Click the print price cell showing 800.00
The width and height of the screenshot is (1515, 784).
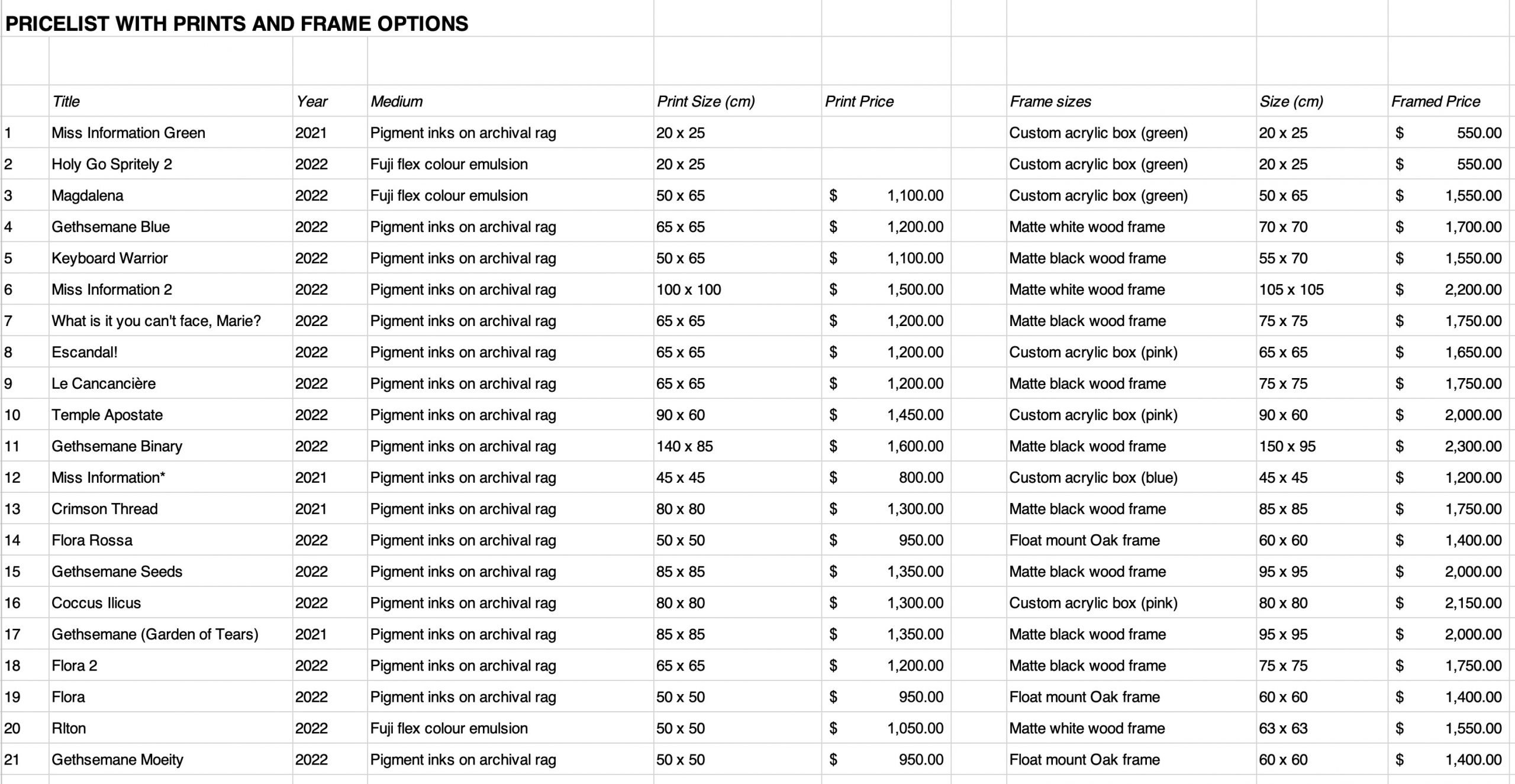[x=886, y=478]
